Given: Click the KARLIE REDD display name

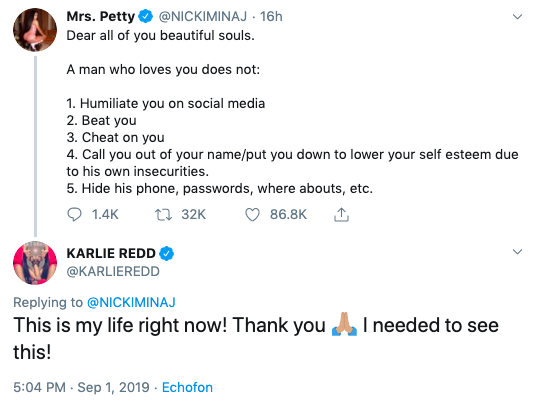Looking at the screenshot, I should [111, 254].
